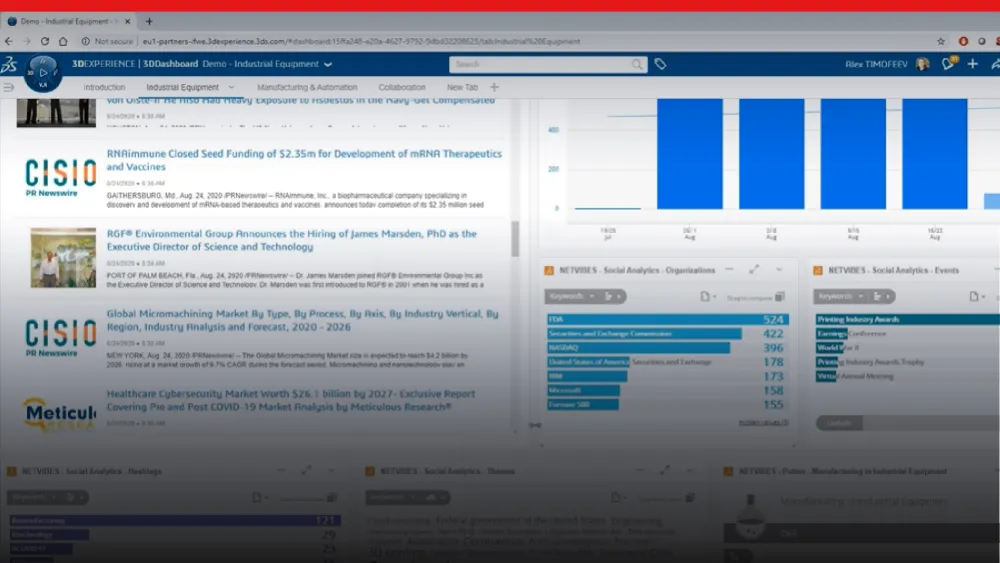Select the Industrial Equipment tab
Screen dimensions: 1000x563
182,87
